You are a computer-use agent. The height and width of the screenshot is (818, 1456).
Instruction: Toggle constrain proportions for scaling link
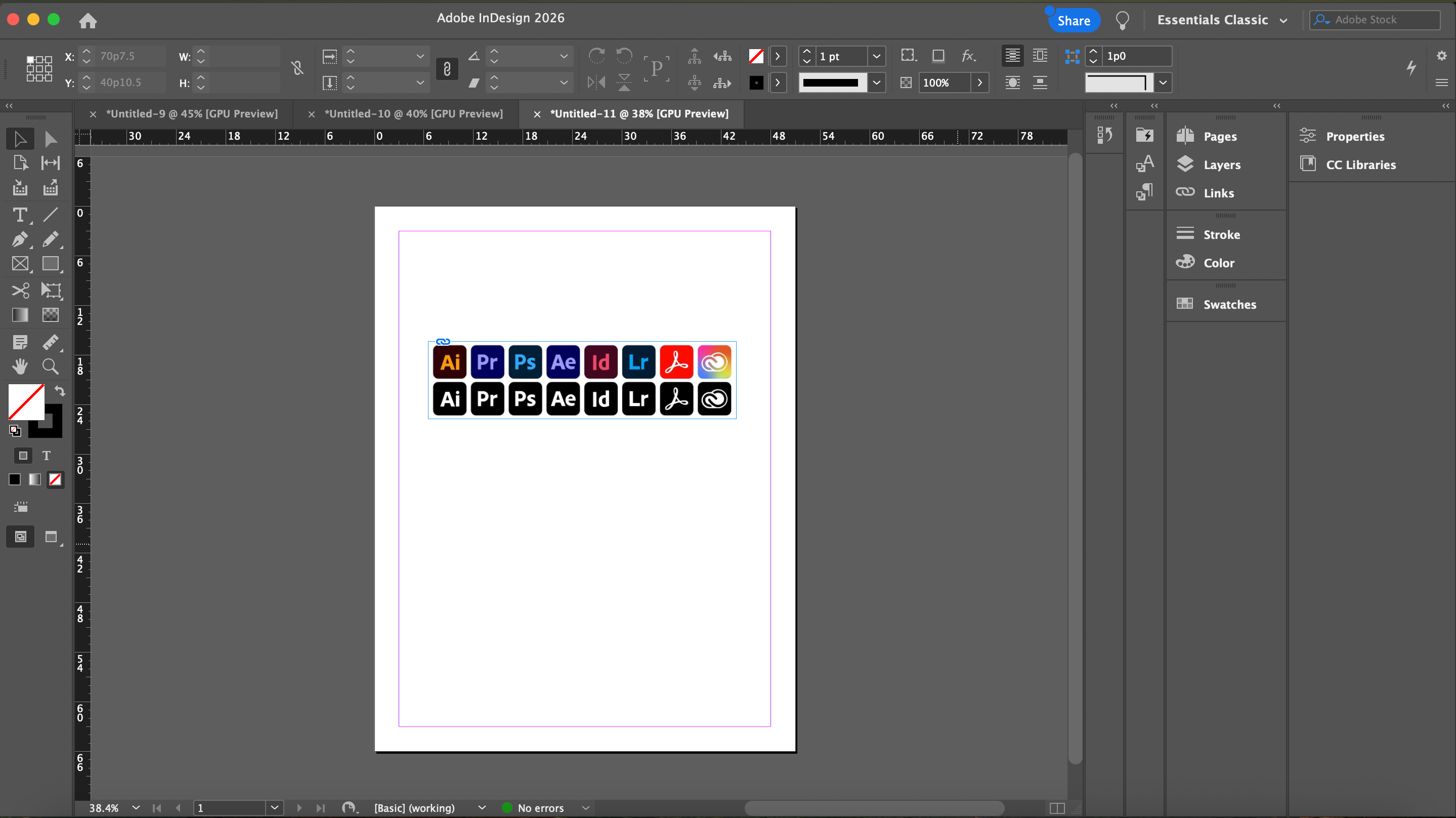click(447, 69)
